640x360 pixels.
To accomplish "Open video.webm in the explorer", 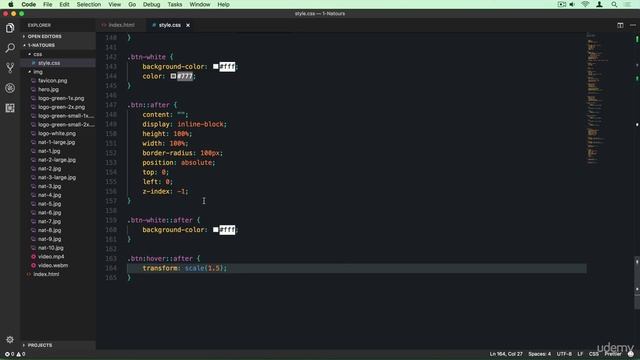I will click(x=58, y=265).
